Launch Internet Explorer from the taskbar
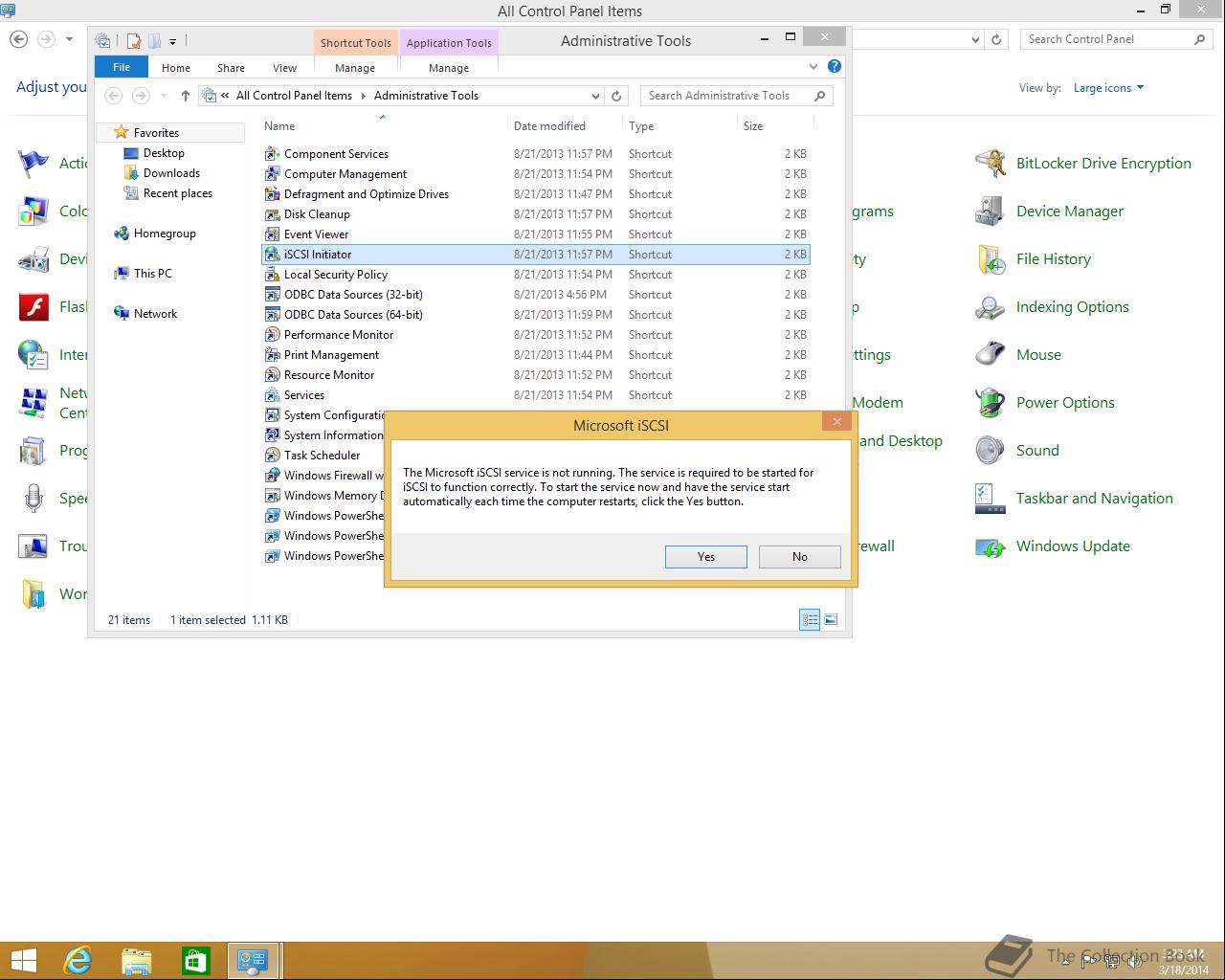The image size is (1225, 980). [x=78, y=961]
